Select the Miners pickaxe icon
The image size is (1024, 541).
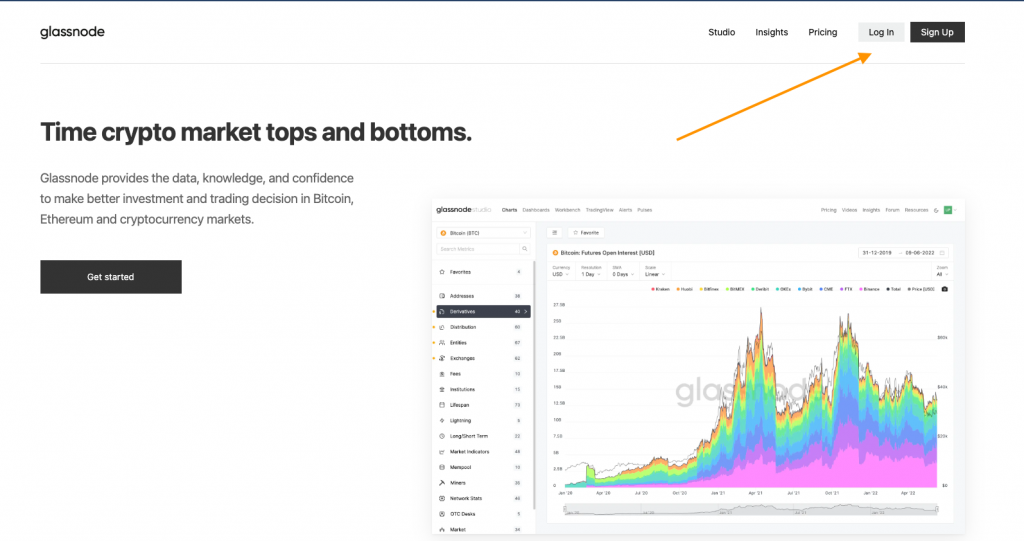(442, 483)
